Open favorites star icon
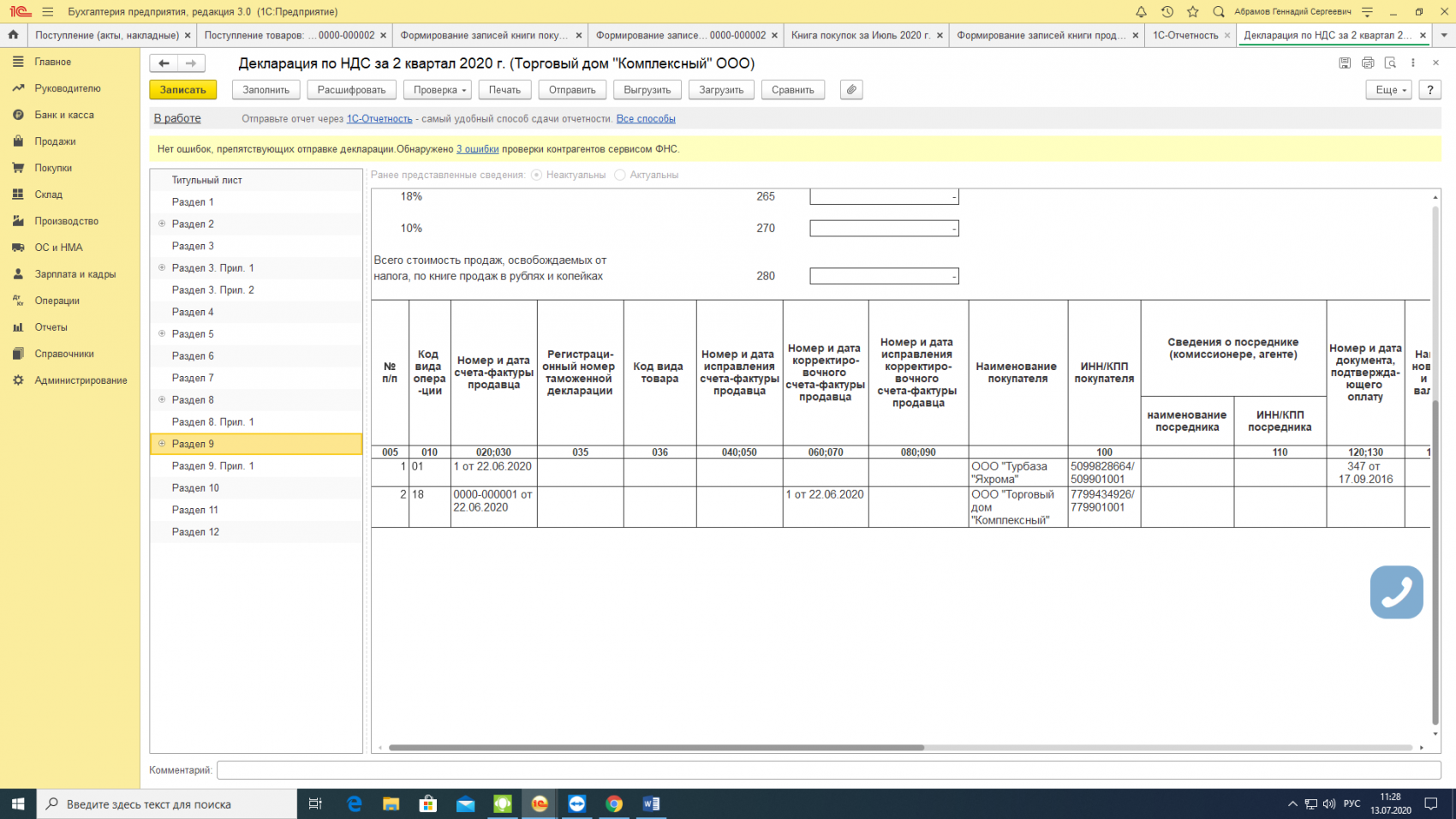The width and height of the screenshot is (1456, 819). click(1192, 12)
